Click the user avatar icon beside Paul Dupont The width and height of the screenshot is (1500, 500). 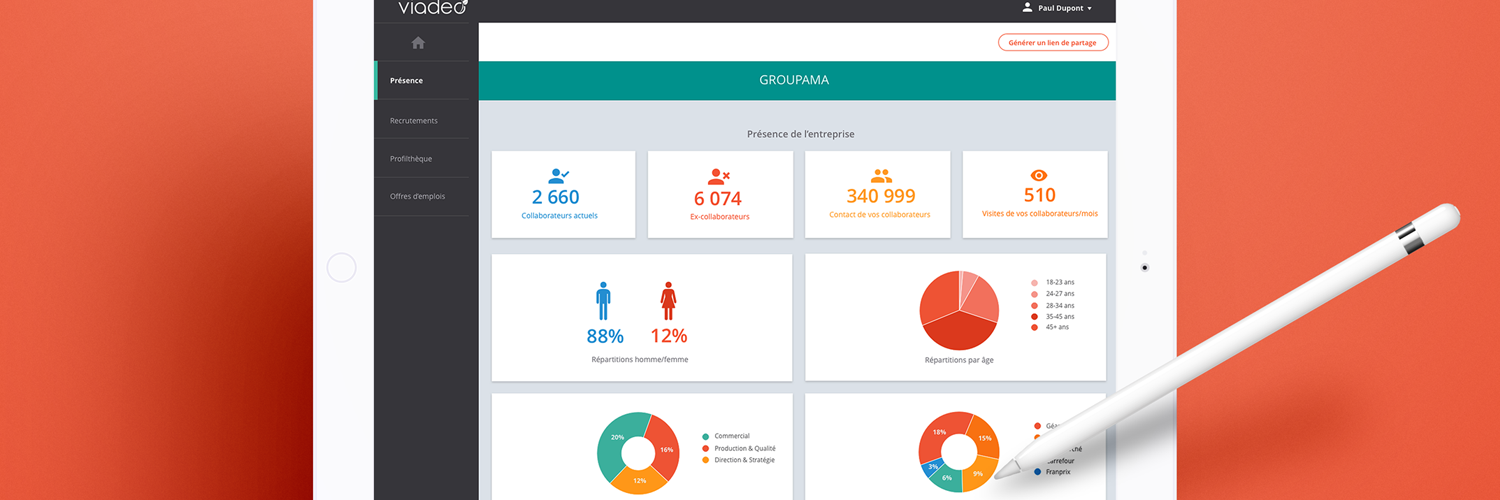coord(1027,7)
